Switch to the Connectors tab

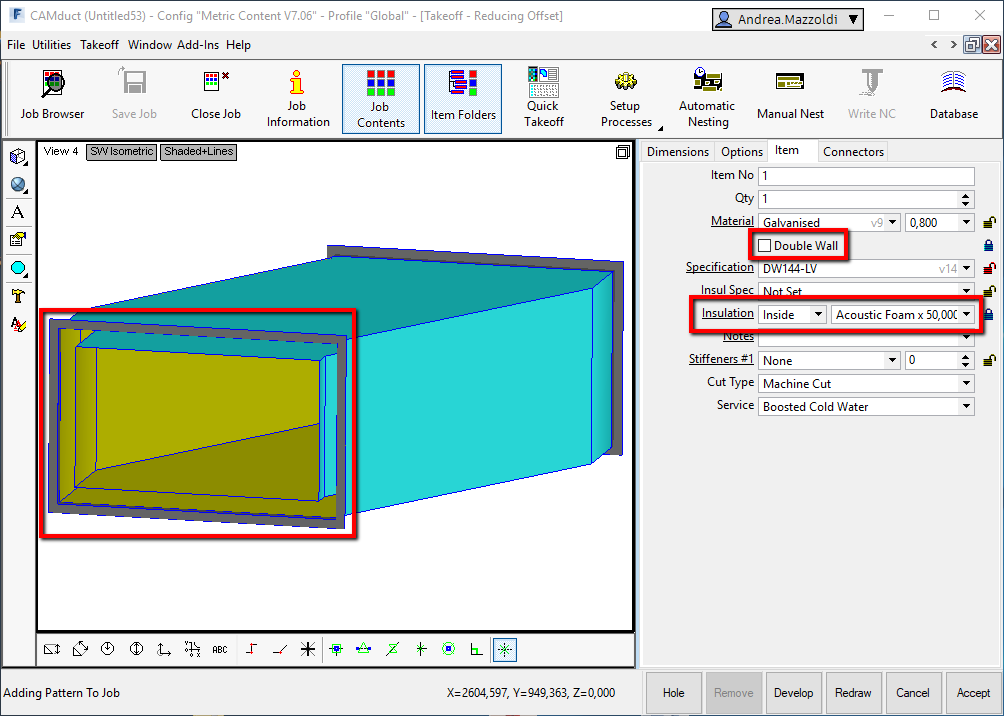click(852, 151)
